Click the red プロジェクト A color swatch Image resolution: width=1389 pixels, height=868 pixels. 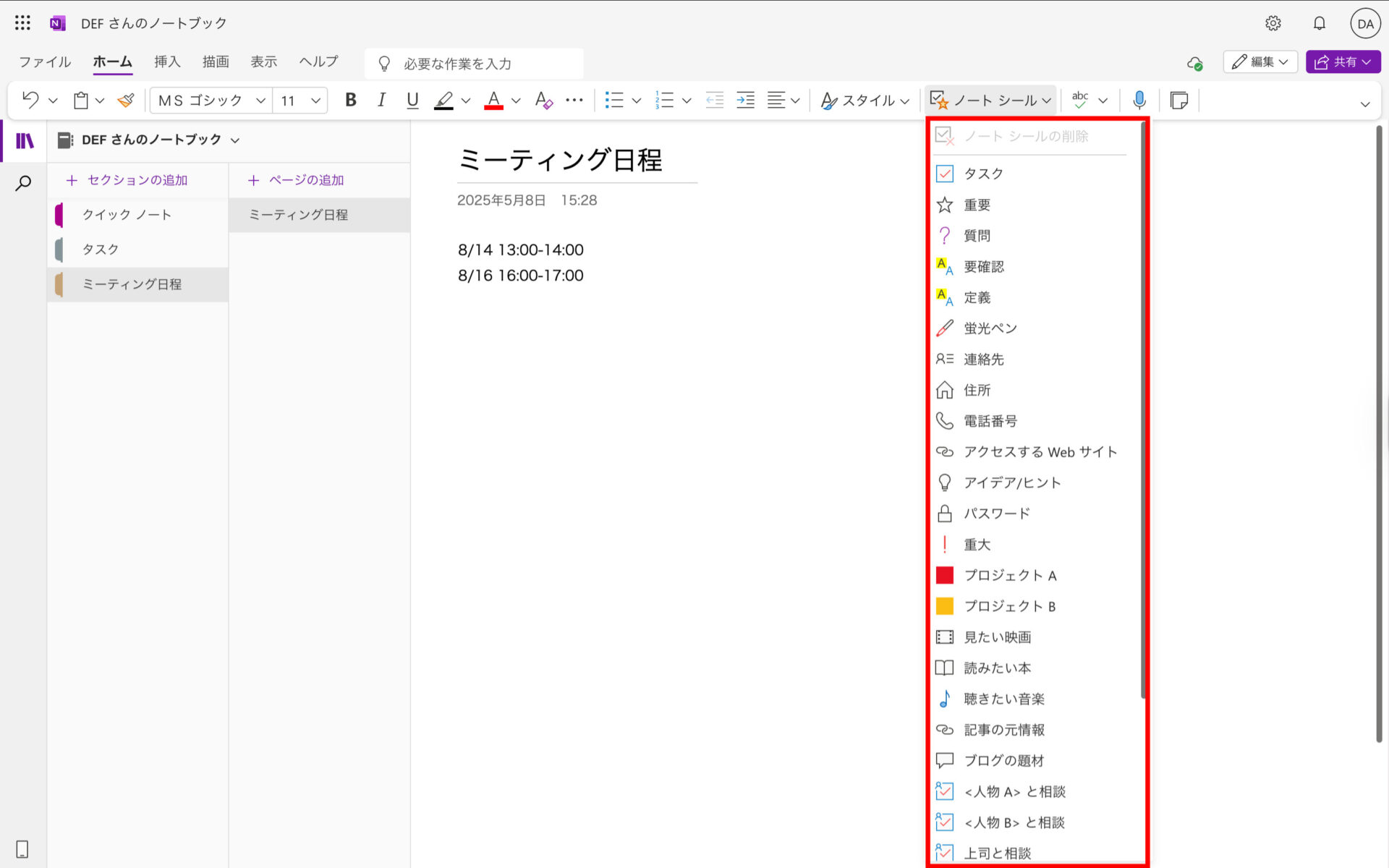click(x=944, y=575)
